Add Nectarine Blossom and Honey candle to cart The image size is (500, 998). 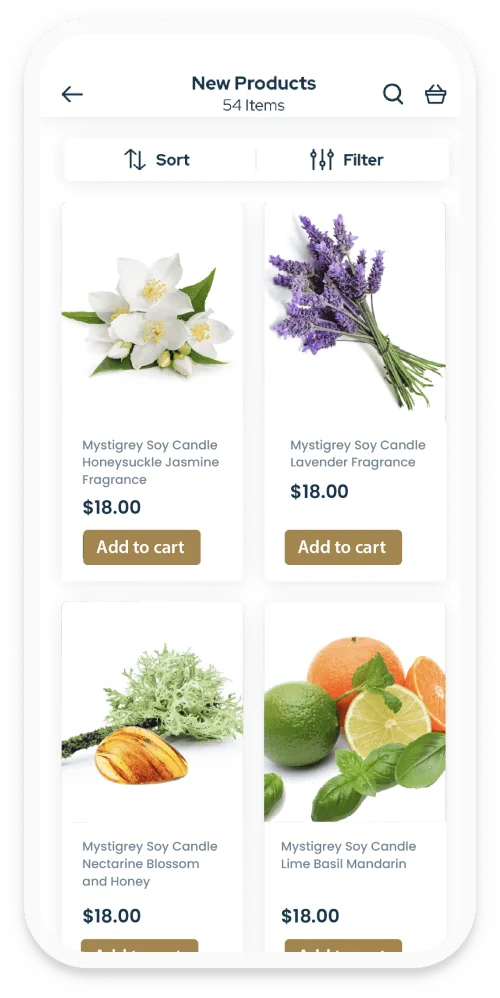(x=139, y=946)
